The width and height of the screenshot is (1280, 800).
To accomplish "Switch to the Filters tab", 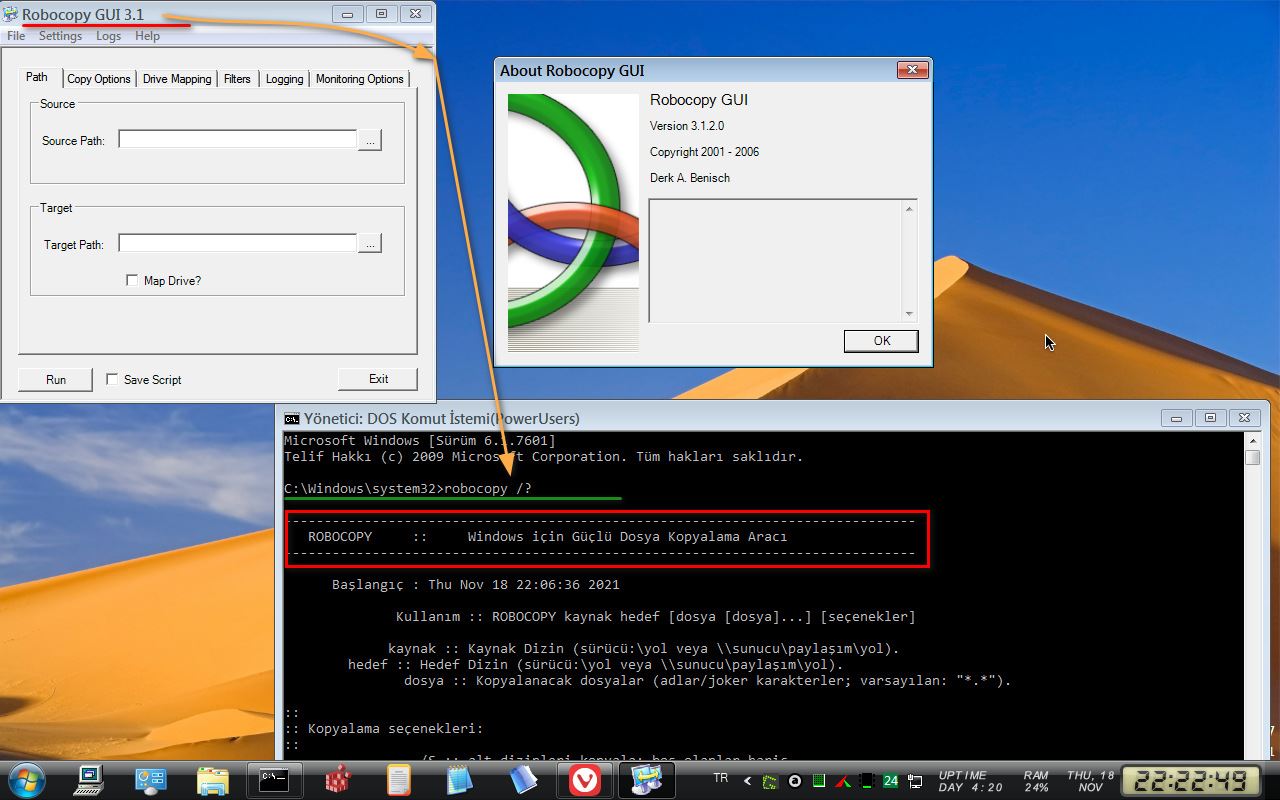I will (x=237, y=79).
